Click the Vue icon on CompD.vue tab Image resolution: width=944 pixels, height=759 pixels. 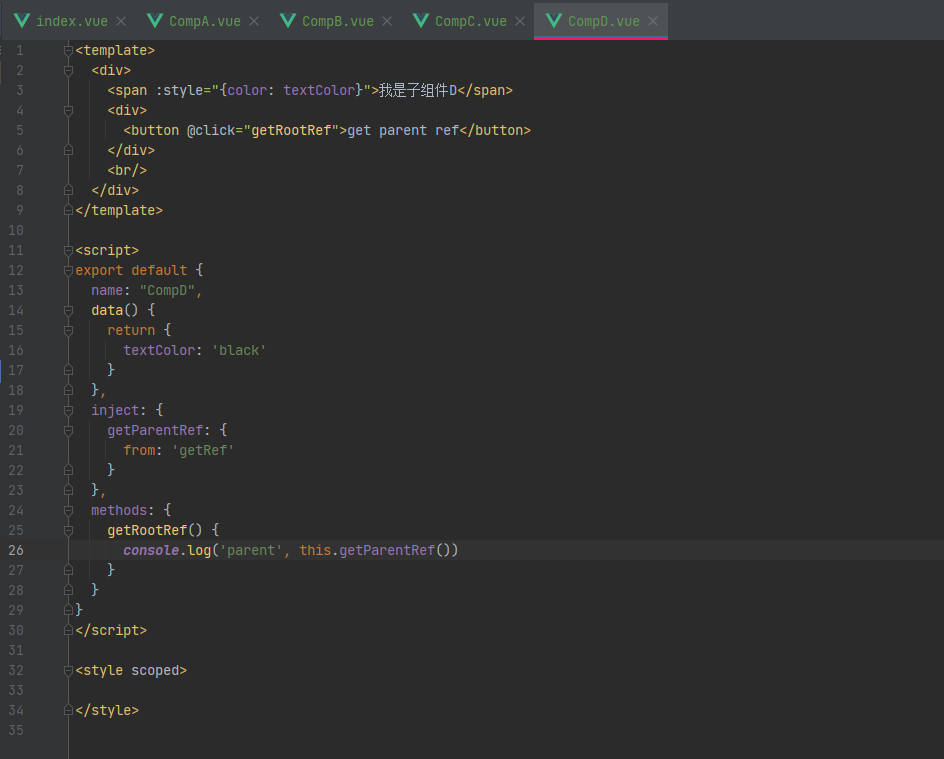(554, 21)
